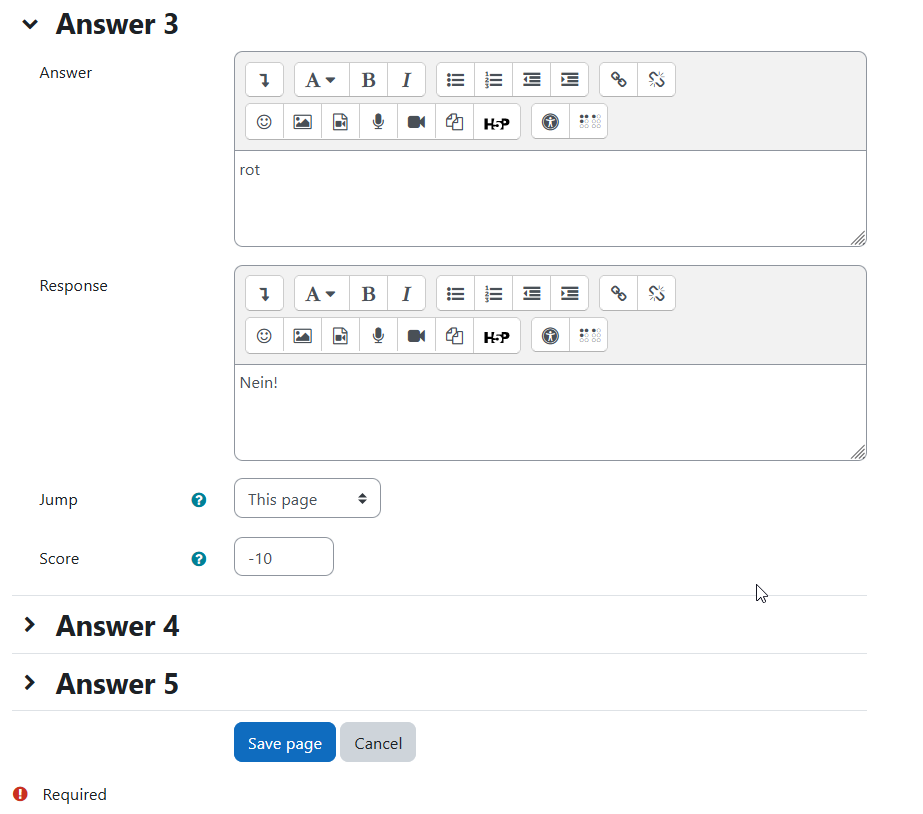
Task: Collapse the Answer 3 section
Action: click(x=29, y=24)
